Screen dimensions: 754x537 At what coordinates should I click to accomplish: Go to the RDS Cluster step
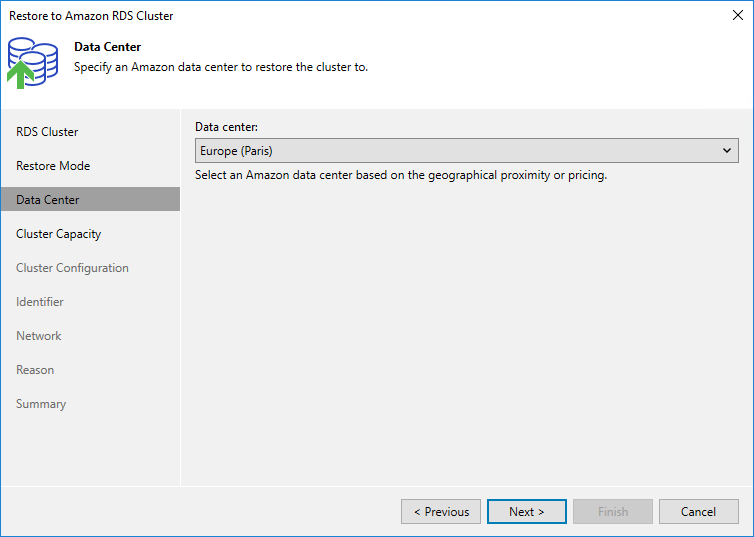coord(47,132)
